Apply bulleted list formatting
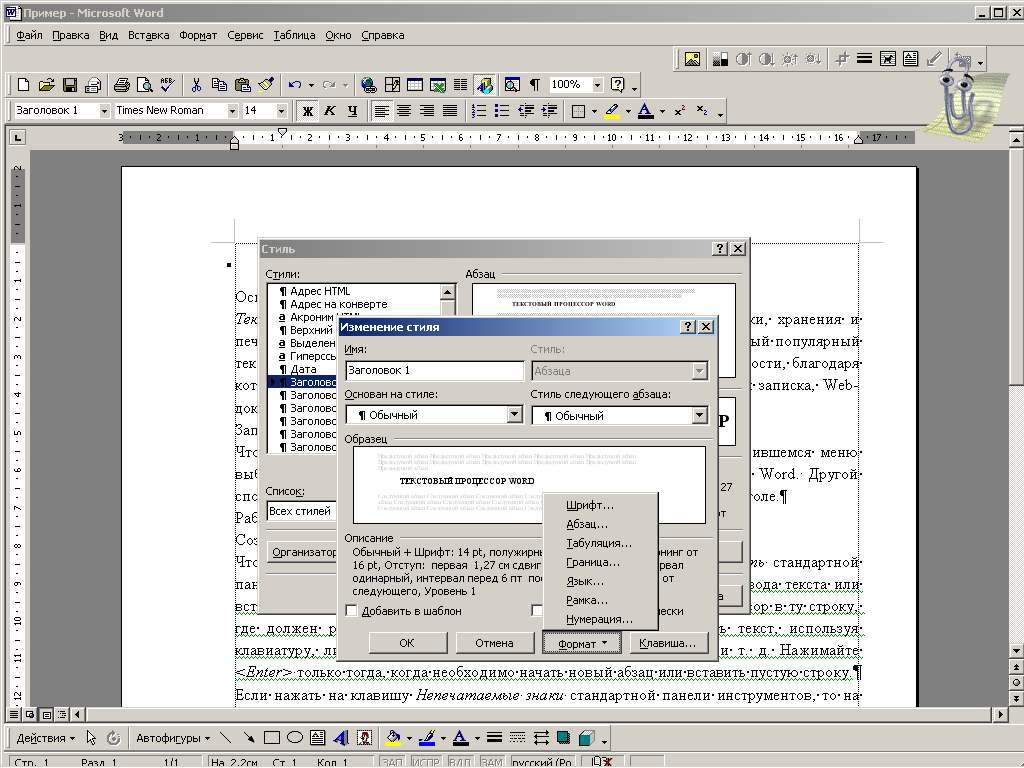This screenshot has width=1024, height=768. [x=502, y=111]
